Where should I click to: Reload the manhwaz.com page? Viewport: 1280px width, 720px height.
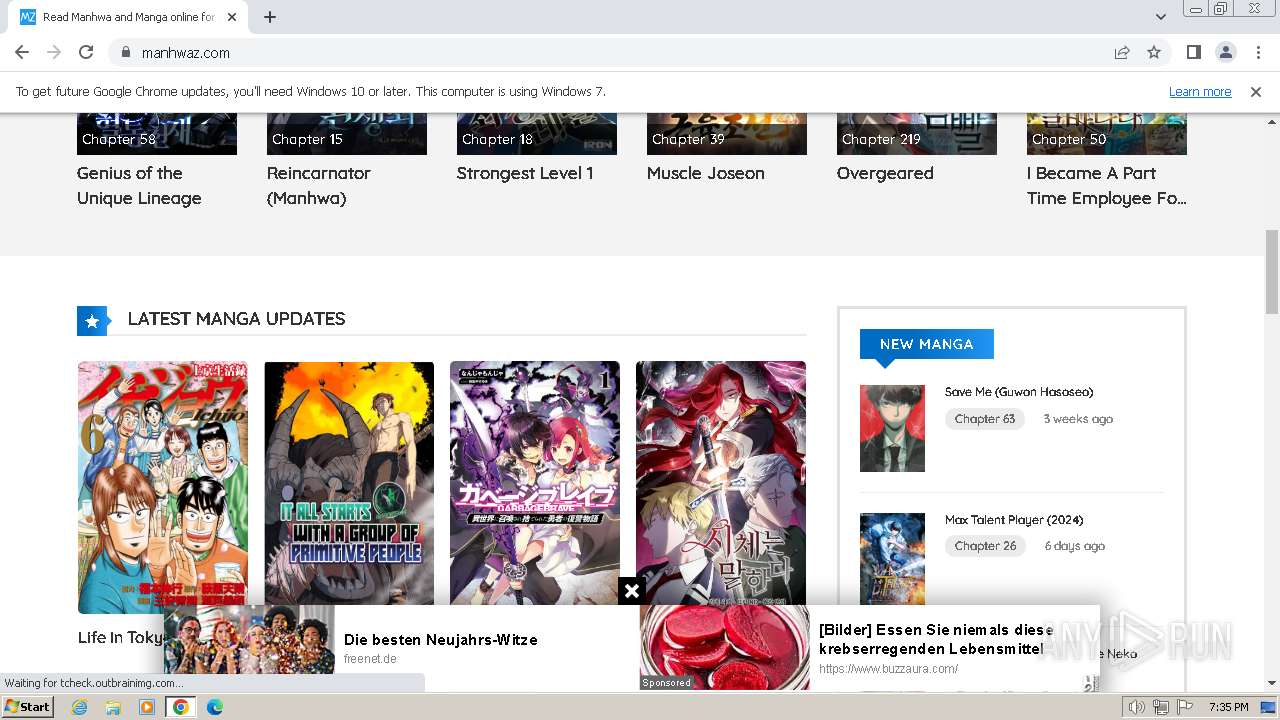pos(86,52)
